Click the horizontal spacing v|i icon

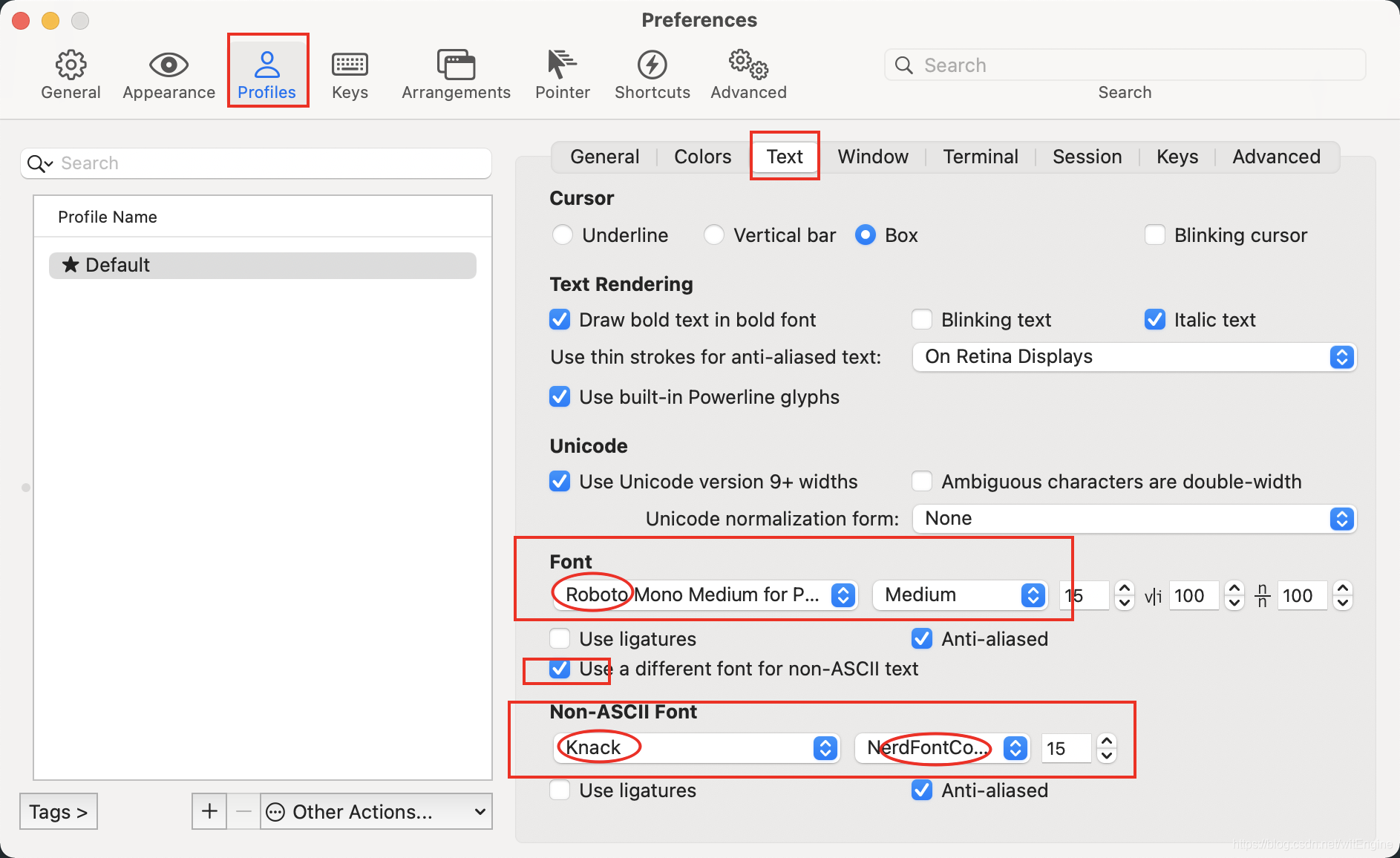(x=1153, y=596)
